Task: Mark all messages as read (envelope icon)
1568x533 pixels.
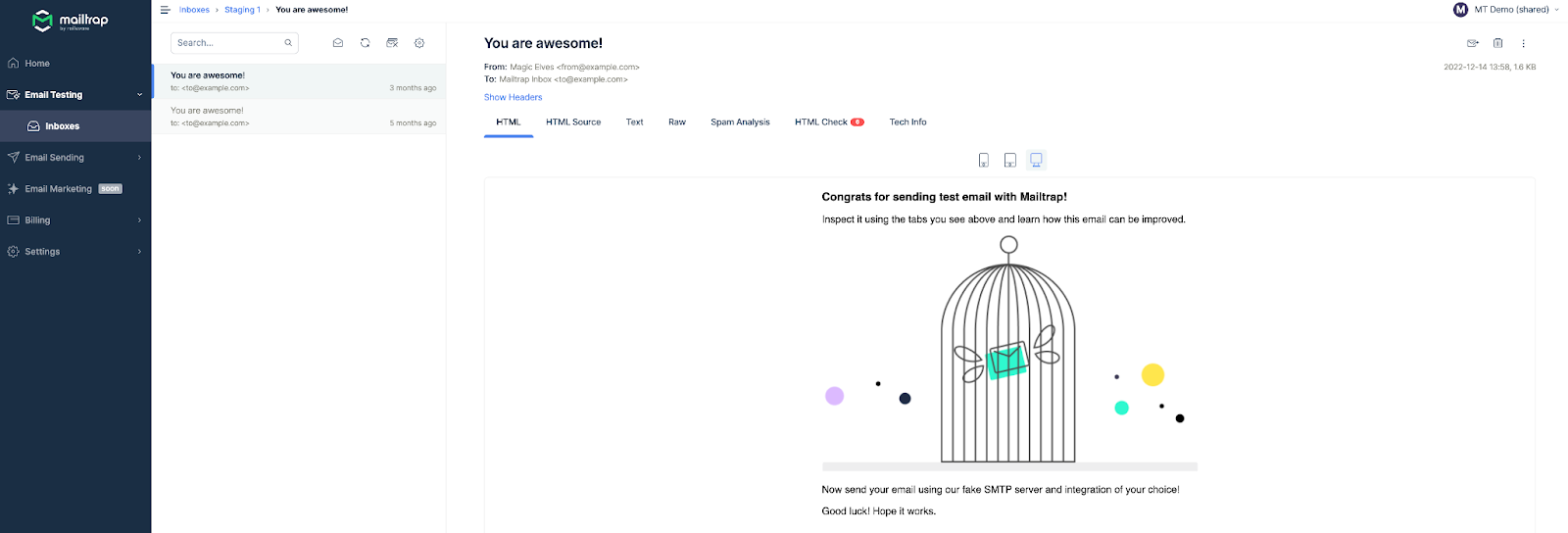Action: click(x=338, y=43)
